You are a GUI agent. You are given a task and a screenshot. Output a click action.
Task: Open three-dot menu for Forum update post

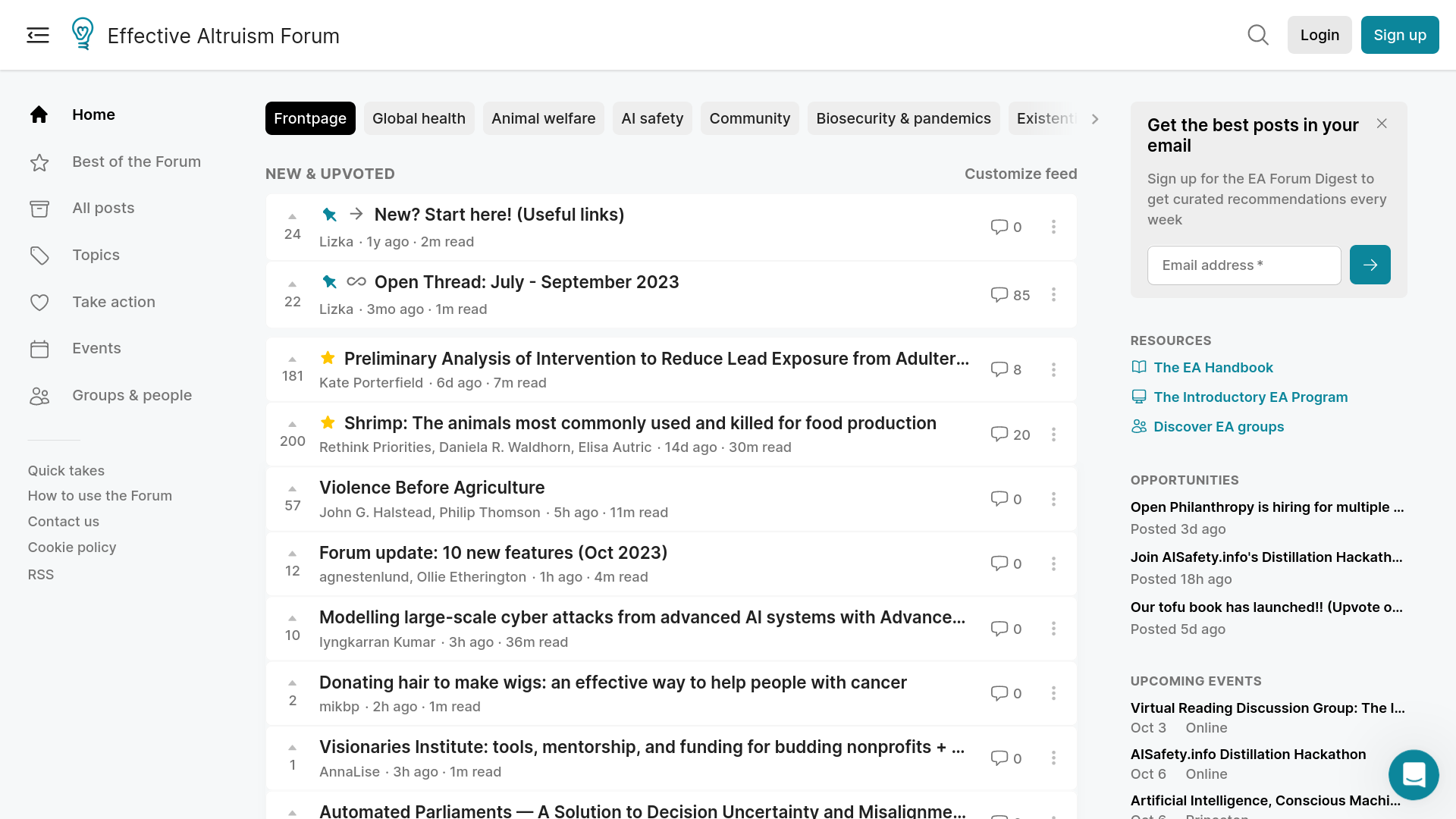1053,563
